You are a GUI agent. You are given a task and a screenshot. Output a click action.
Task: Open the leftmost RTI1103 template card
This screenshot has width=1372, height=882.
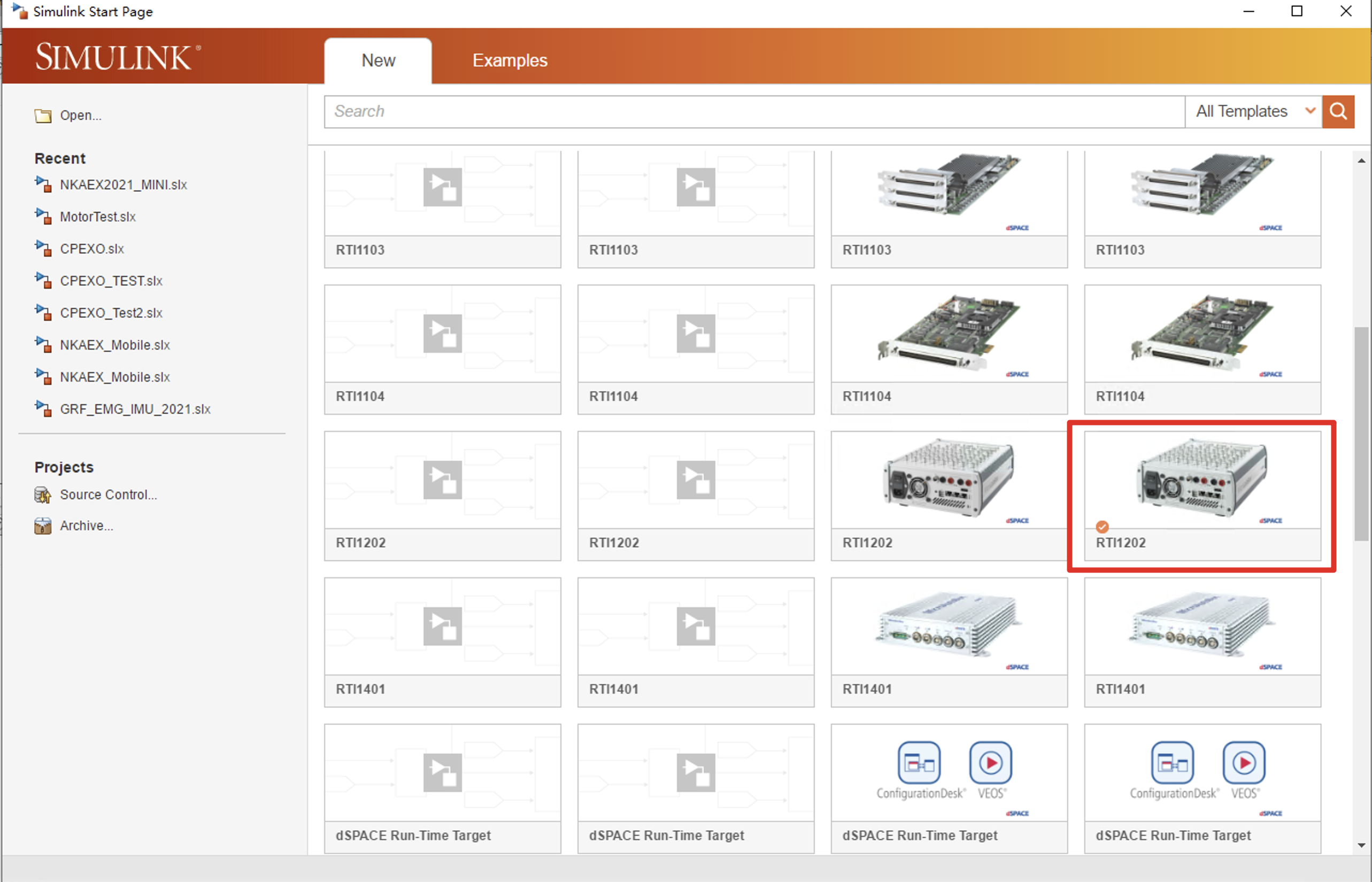pyautogui.click(x=442, y=209)
